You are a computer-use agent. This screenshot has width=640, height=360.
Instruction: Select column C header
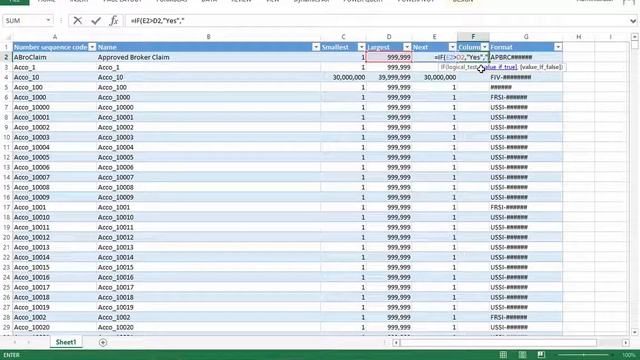(x=343, y=37)
